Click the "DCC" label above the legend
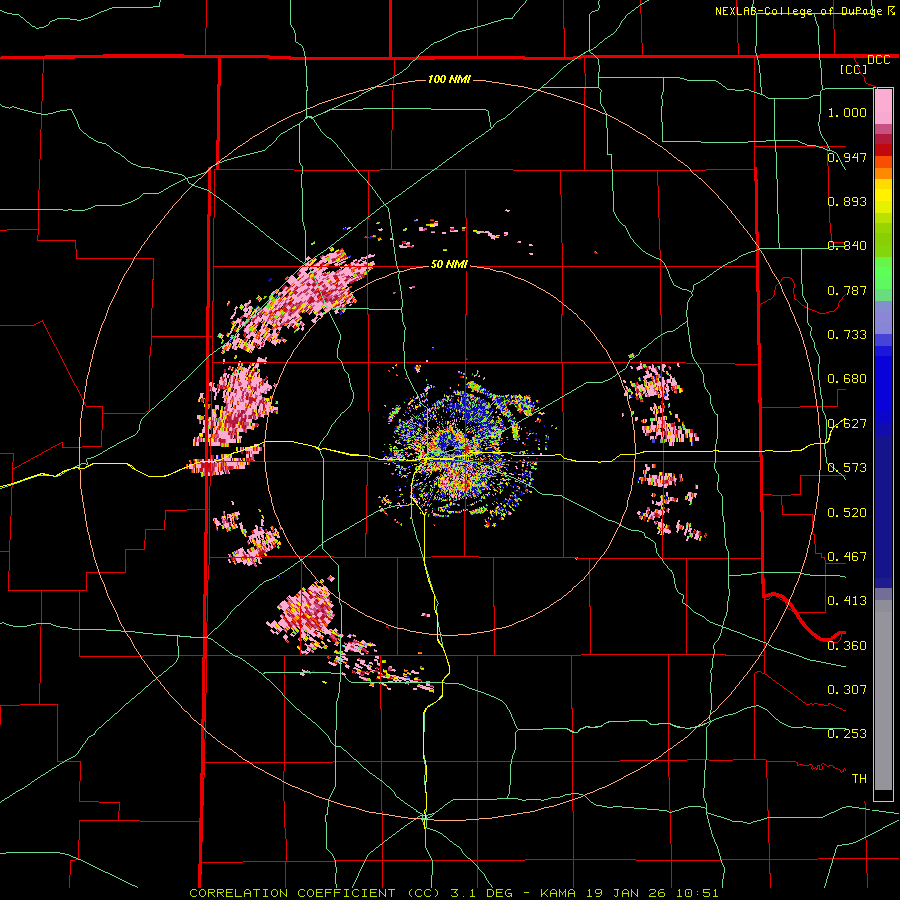 (x=878, y=60)
